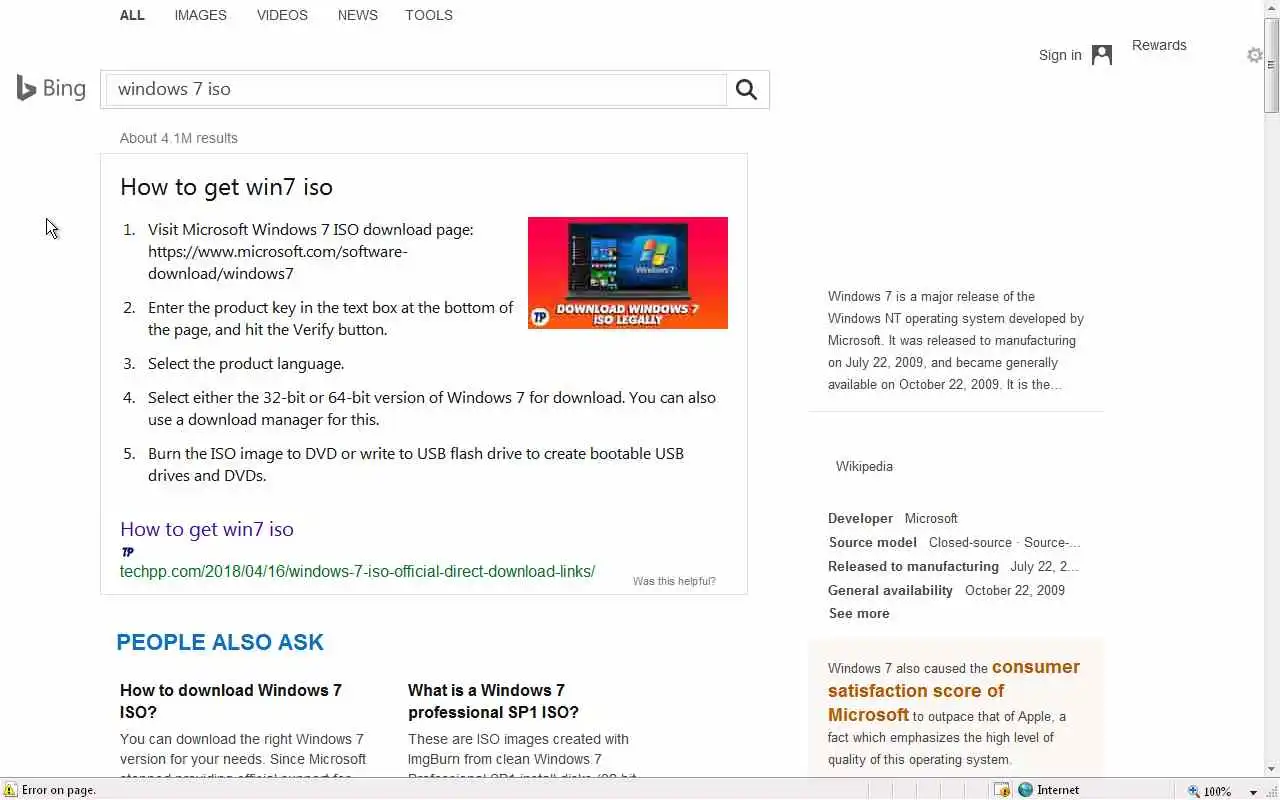Click the 'Download Windows 7 ISO Legally' thumbnail
Screen dimensions: 1280x800
[628, 273]
